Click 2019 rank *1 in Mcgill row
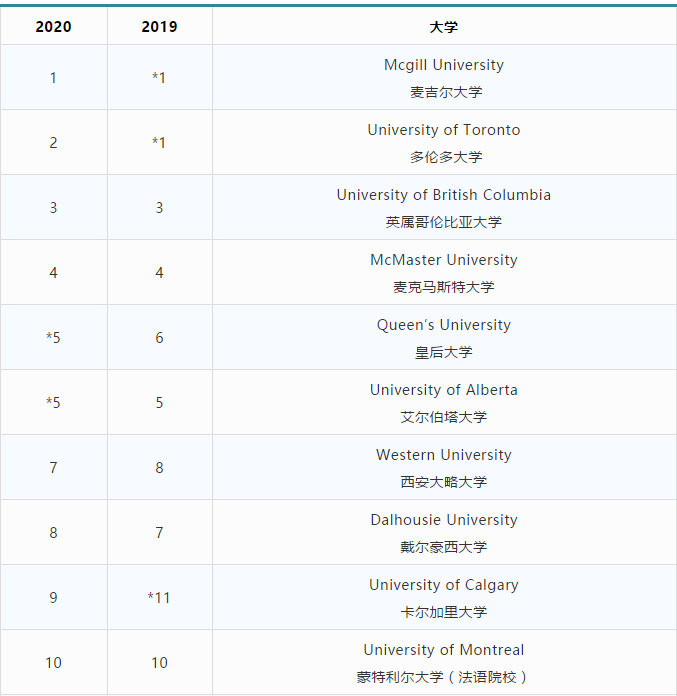 [159, 78]
